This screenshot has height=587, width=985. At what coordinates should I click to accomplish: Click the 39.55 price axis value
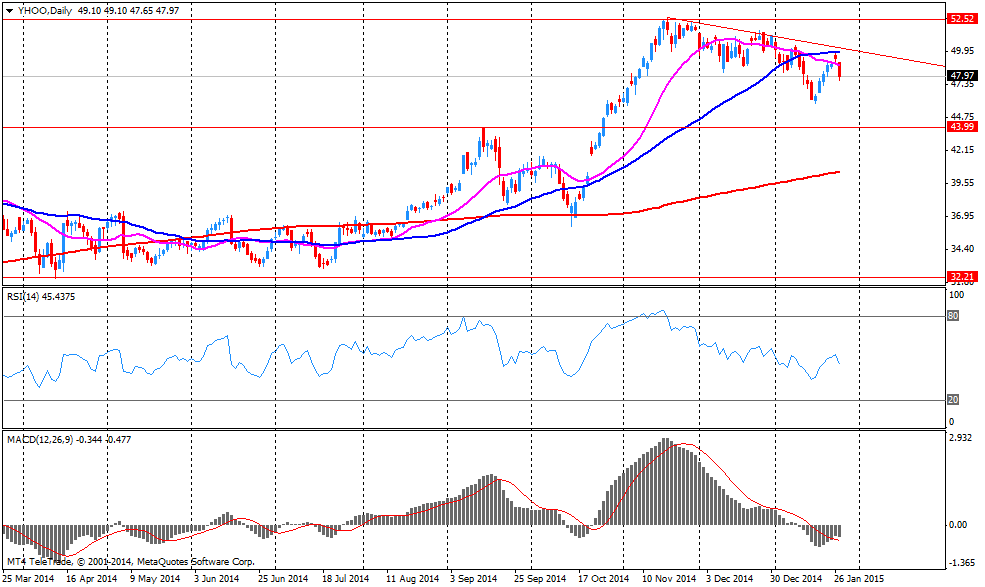pos(962,183)
